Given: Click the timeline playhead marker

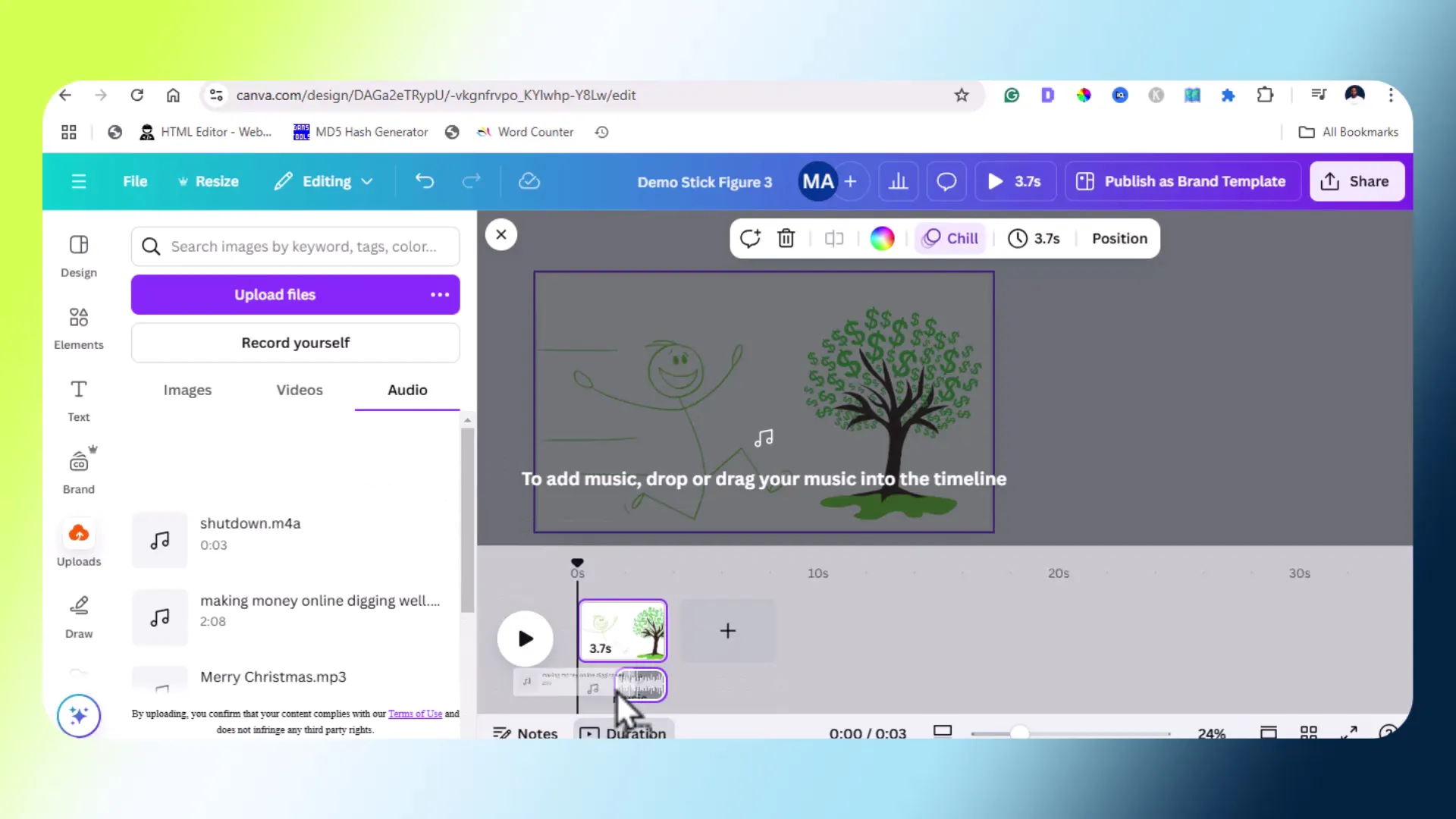Looking at the screenshot, I should pos(577,563).
